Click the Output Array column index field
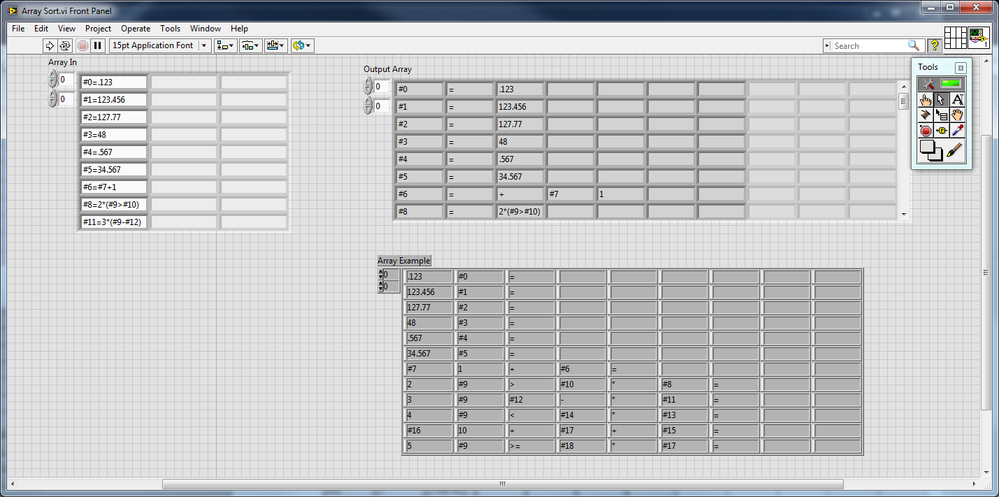Screen dimensions: 999x497 [382, 106]
